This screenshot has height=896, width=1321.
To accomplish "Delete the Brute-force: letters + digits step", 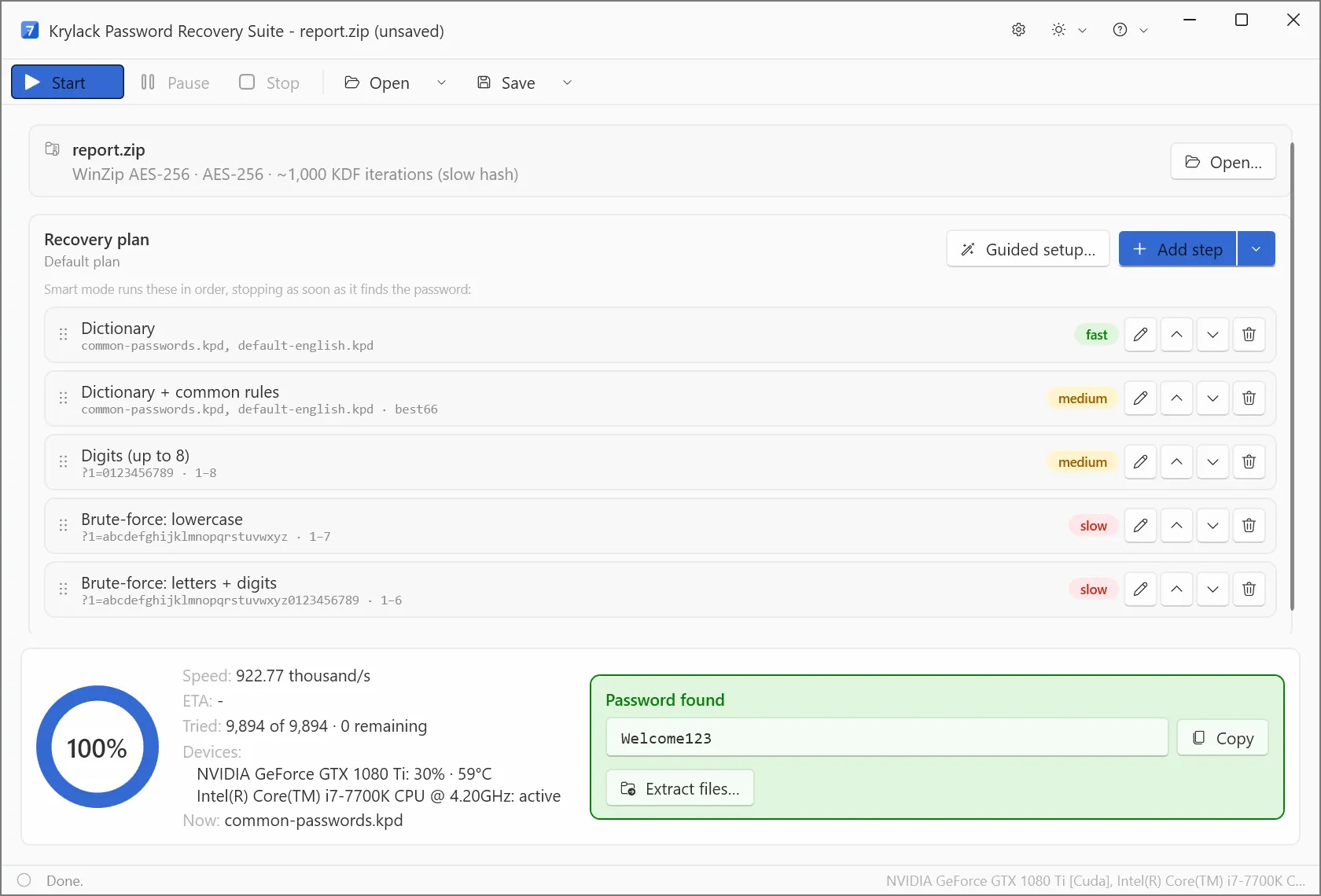I will tap(1249, 589).
